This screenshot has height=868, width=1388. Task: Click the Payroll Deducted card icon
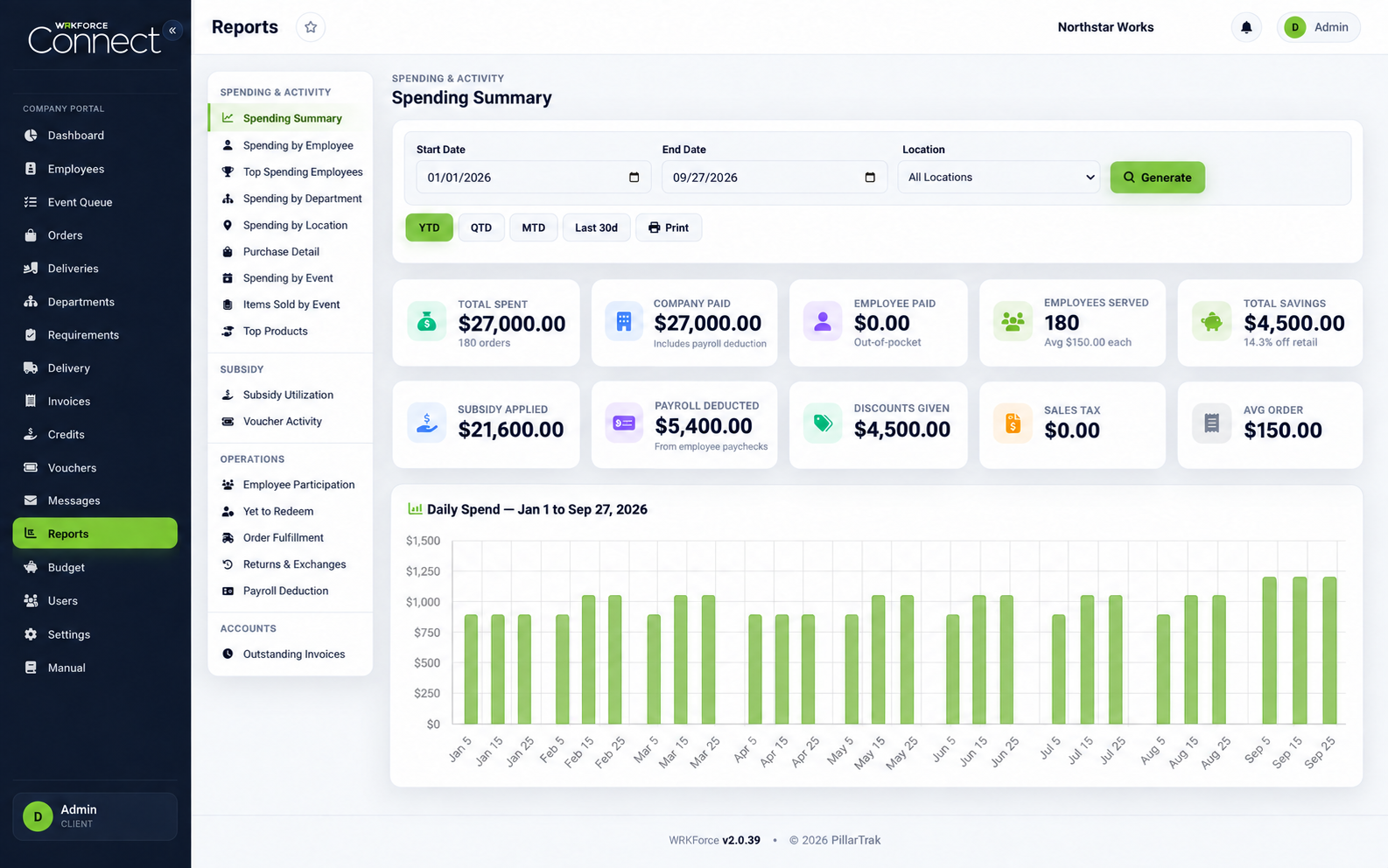[624, 423]
